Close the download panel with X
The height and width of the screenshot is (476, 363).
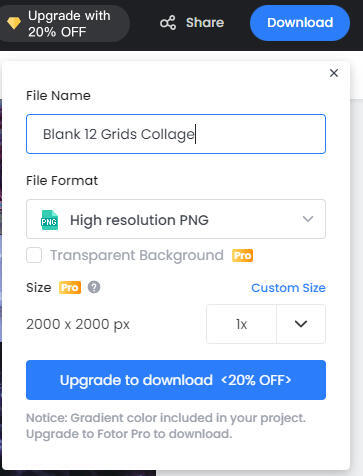[334, 73]
